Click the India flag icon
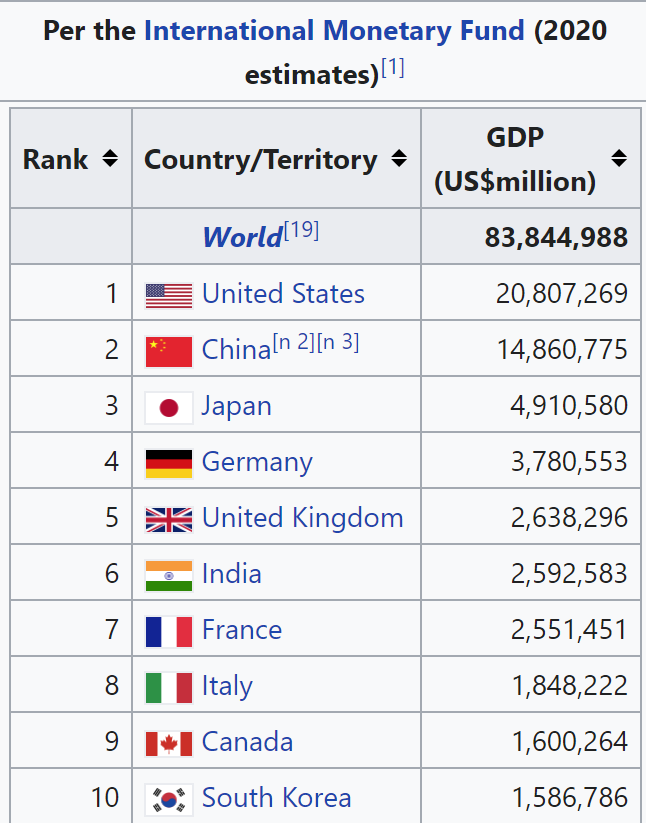Screen dimensions: 646x823 click(168, 574)
